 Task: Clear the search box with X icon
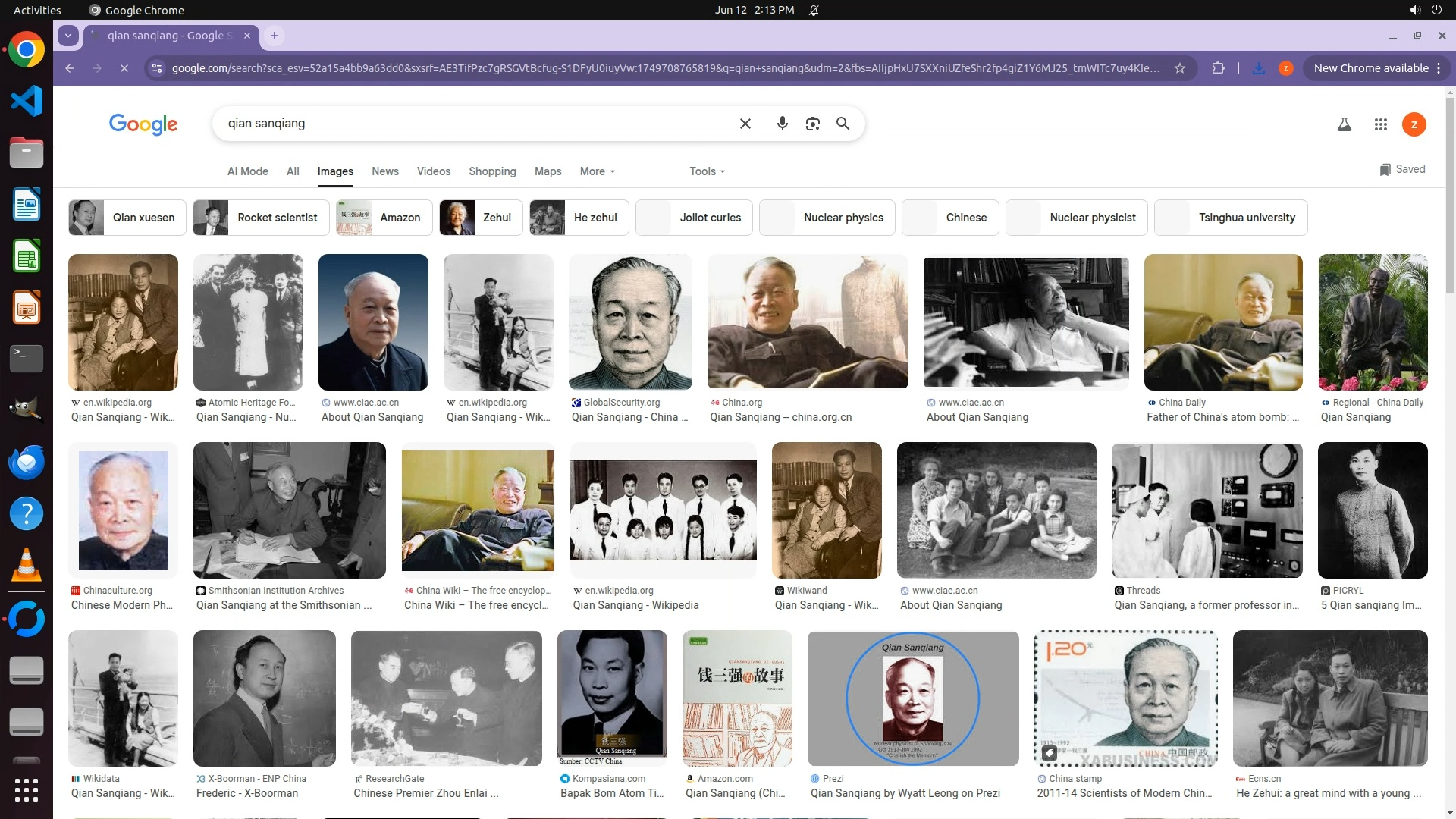point(745,124)
